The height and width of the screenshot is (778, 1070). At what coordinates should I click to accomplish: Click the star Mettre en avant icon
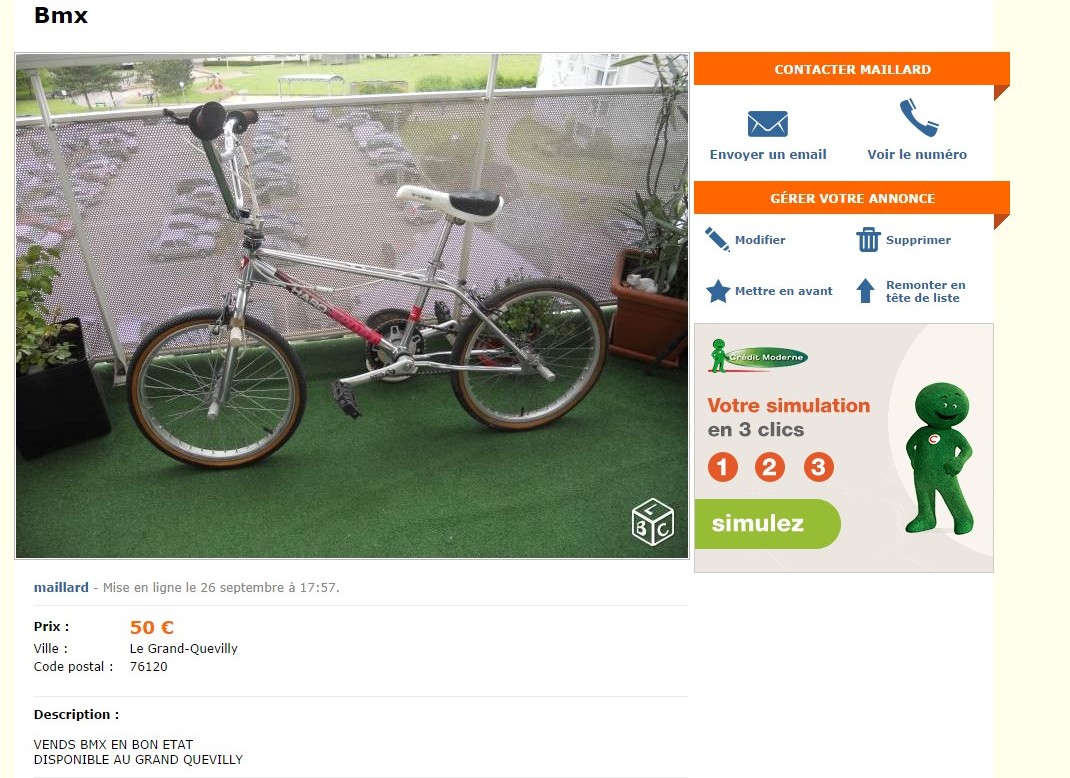tap(718, 291)
